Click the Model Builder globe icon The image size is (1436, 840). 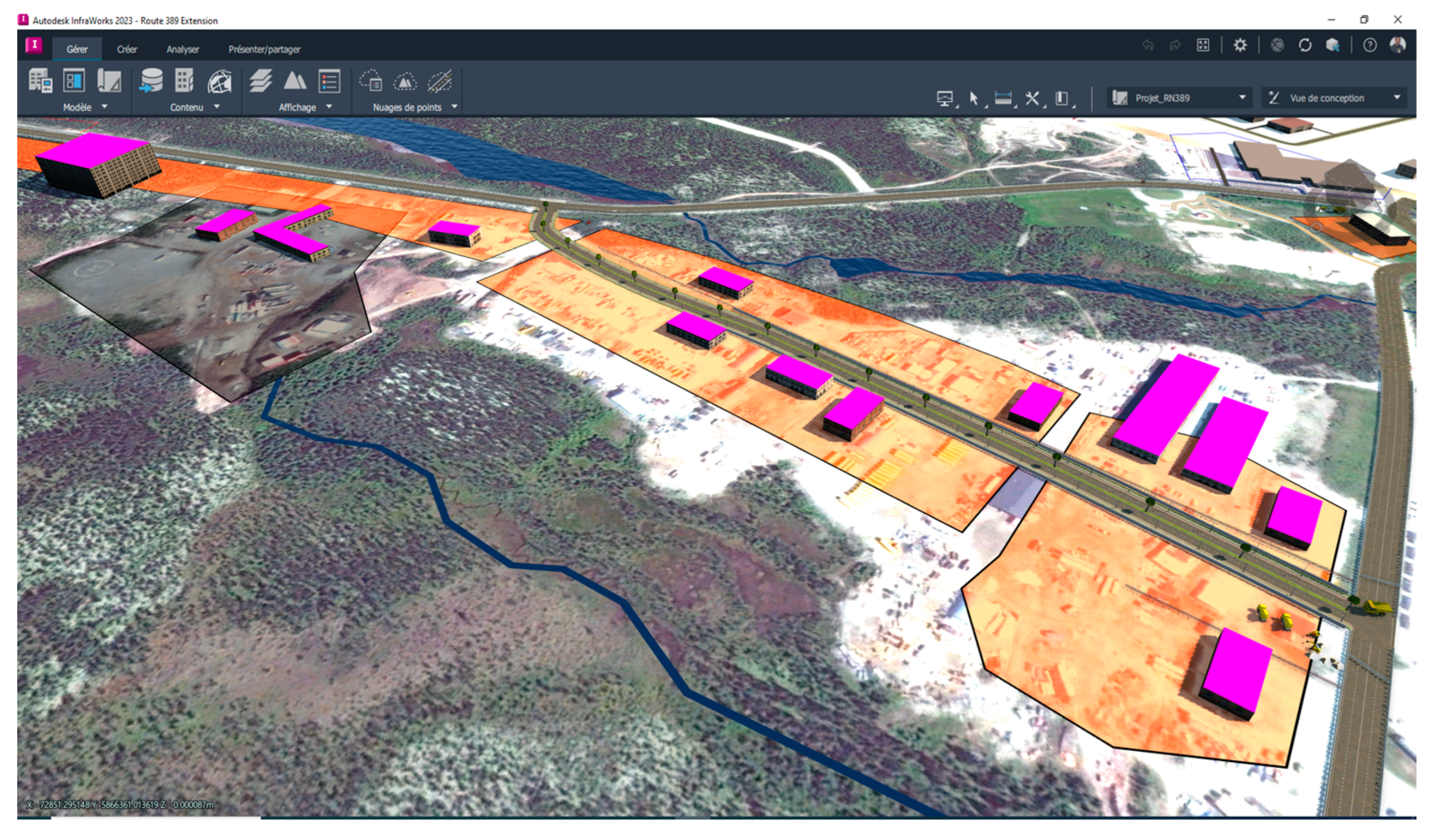[x=220, y=82]
